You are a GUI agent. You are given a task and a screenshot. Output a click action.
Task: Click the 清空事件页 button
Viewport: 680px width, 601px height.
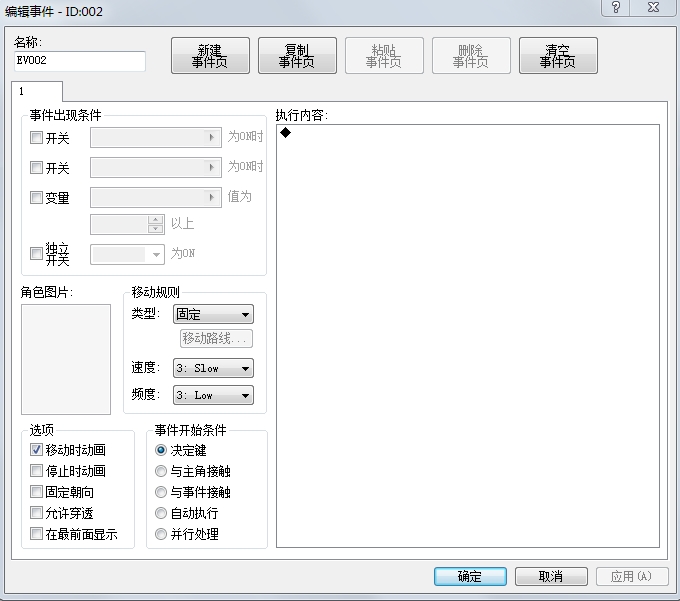click(x=558, y=56)
